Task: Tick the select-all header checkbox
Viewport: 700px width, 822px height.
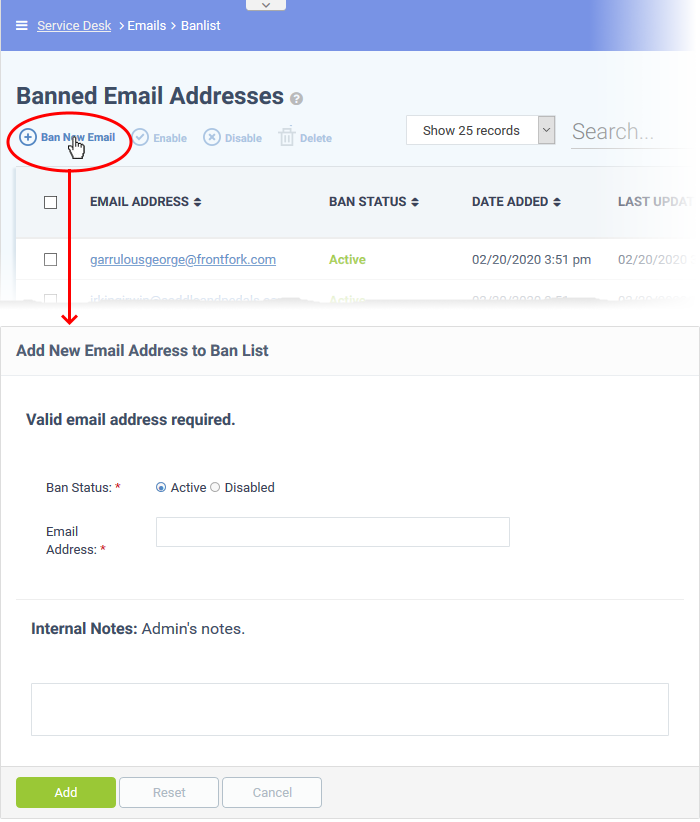Action: click(50, 202)
